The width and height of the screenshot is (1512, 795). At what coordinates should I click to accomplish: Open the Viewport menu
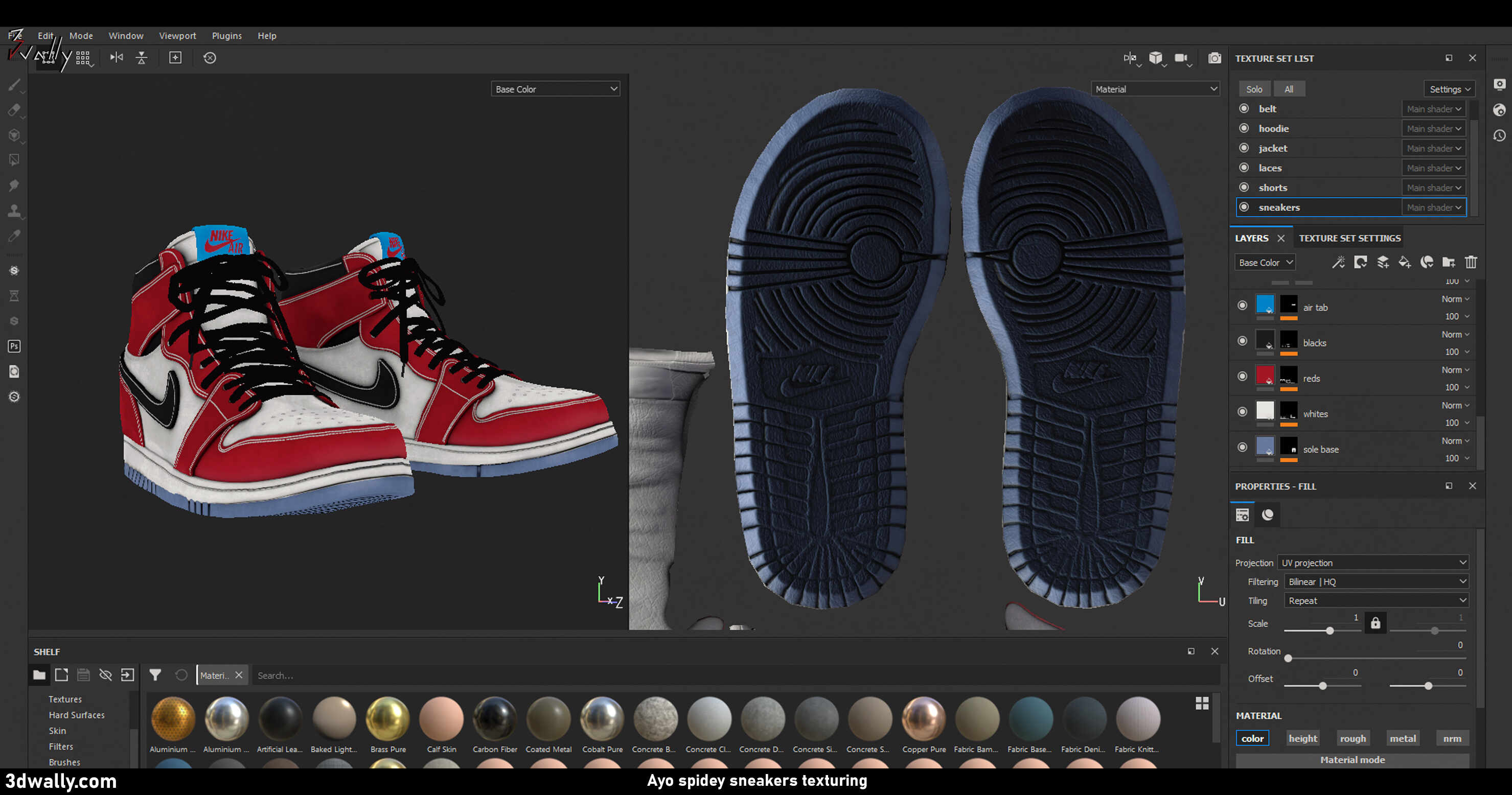tap(177, 35)
